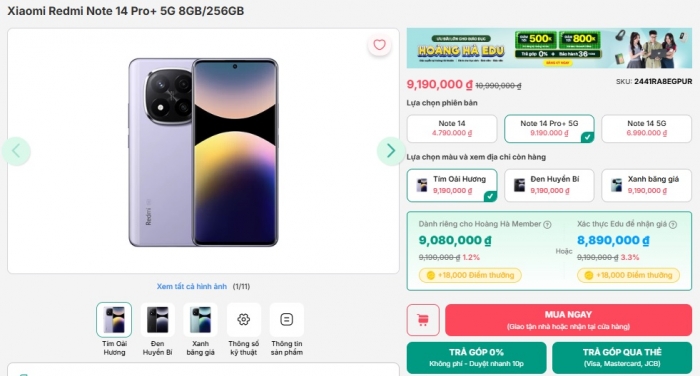The width and height of the screenshot is (700, 376).
Task: Choose the Xanh băng giá color option
Action: [x=646, y=185]
